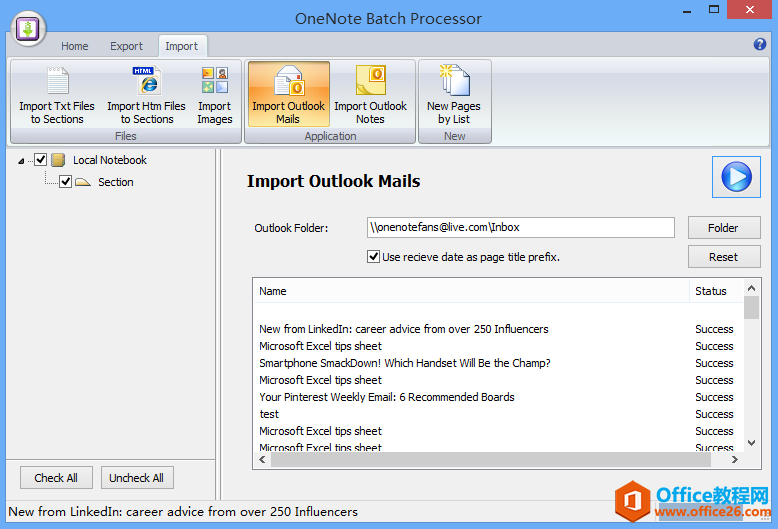
Task: Open the help question mark icon
Action: pos(759,44)
